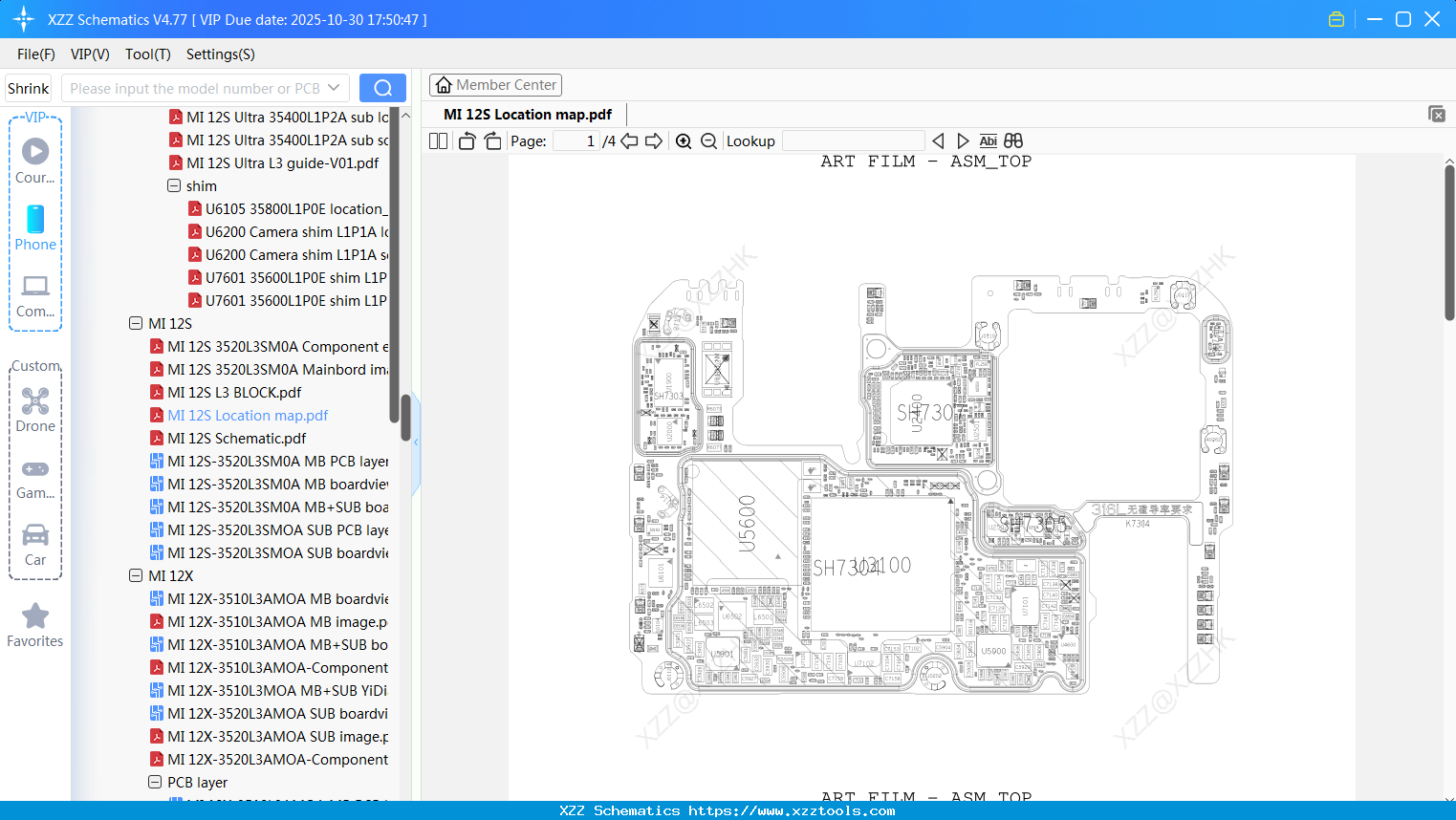This screenshot has width=1456, height=820.
Task: Collapse the MI 12S folder
Action: tap(135, 323)
